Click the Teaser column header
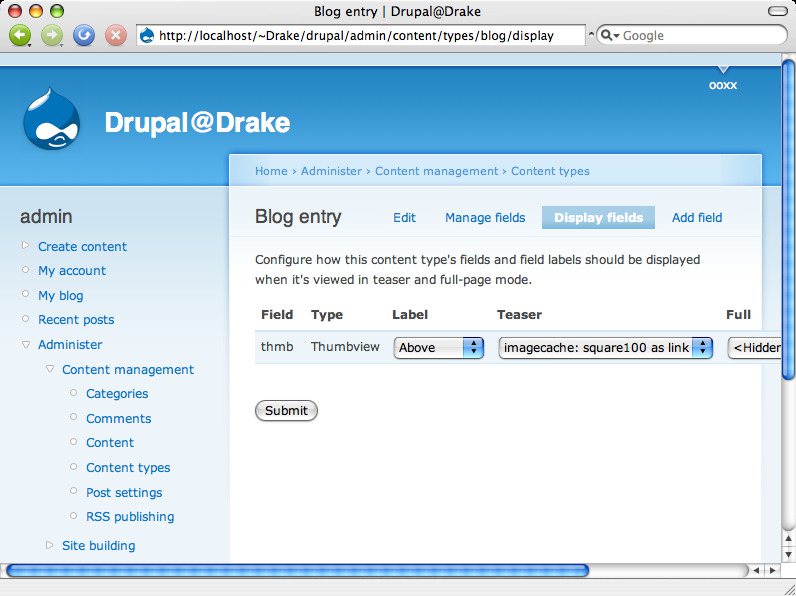796x596 pixels. [519, 315]
